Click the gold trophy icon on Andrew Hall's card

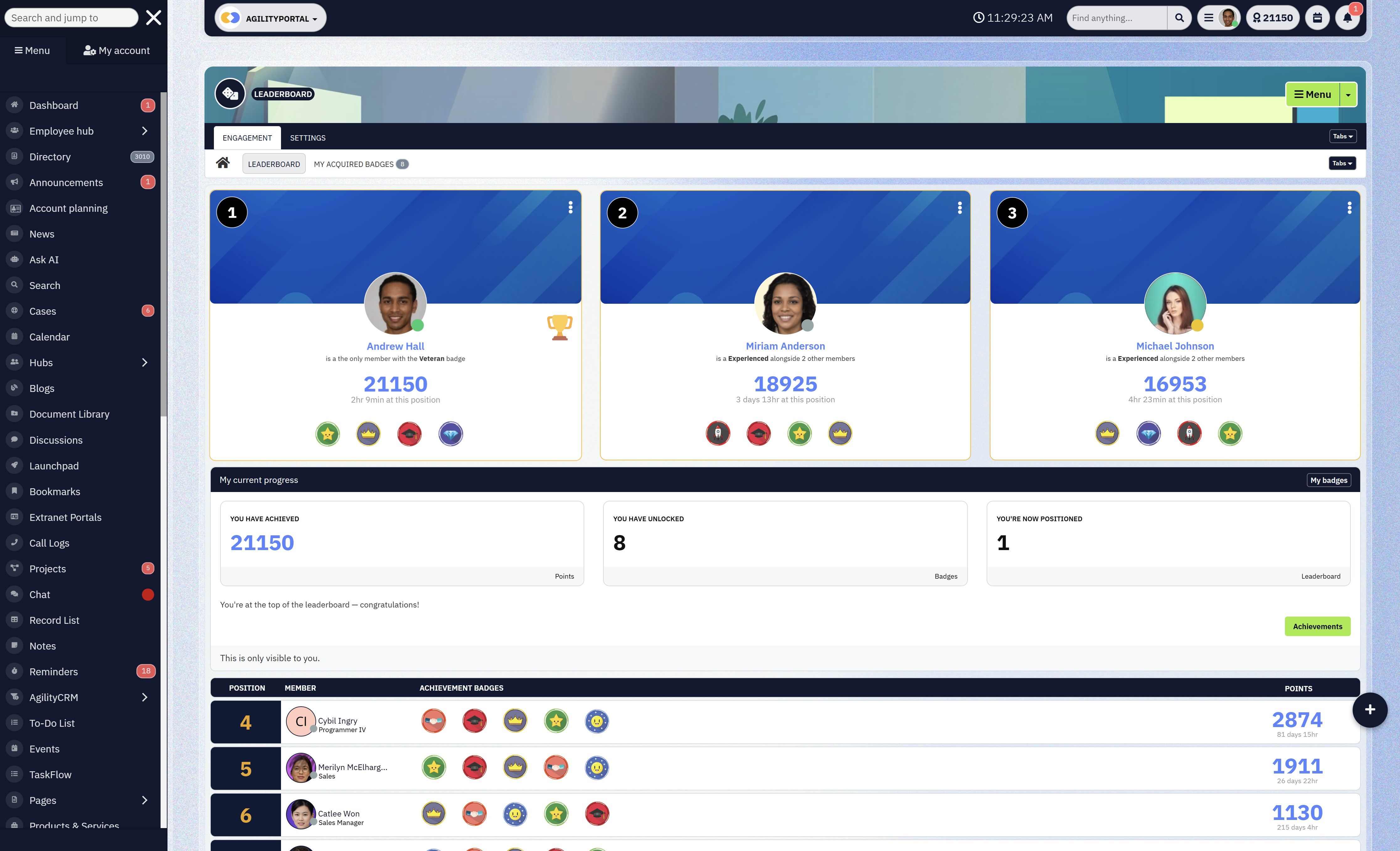click(559, 327)
